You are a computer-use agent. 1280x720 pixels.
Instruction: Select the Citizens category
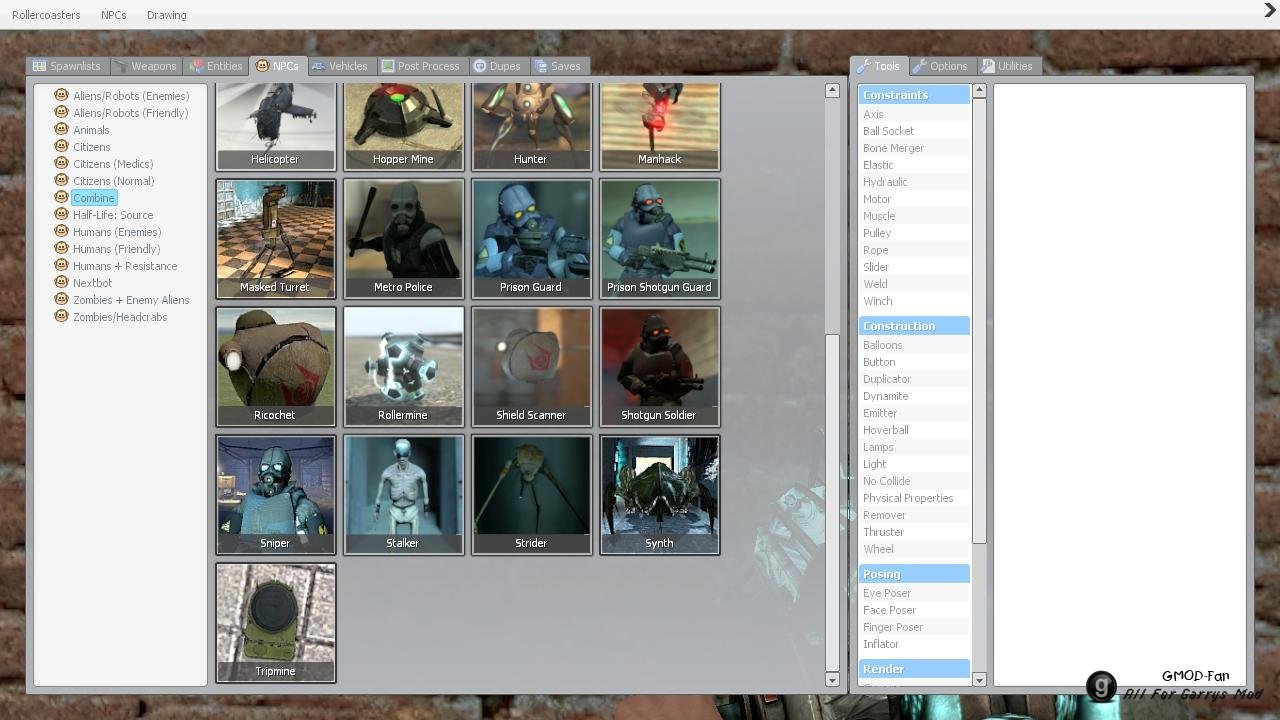coord(83,147)
